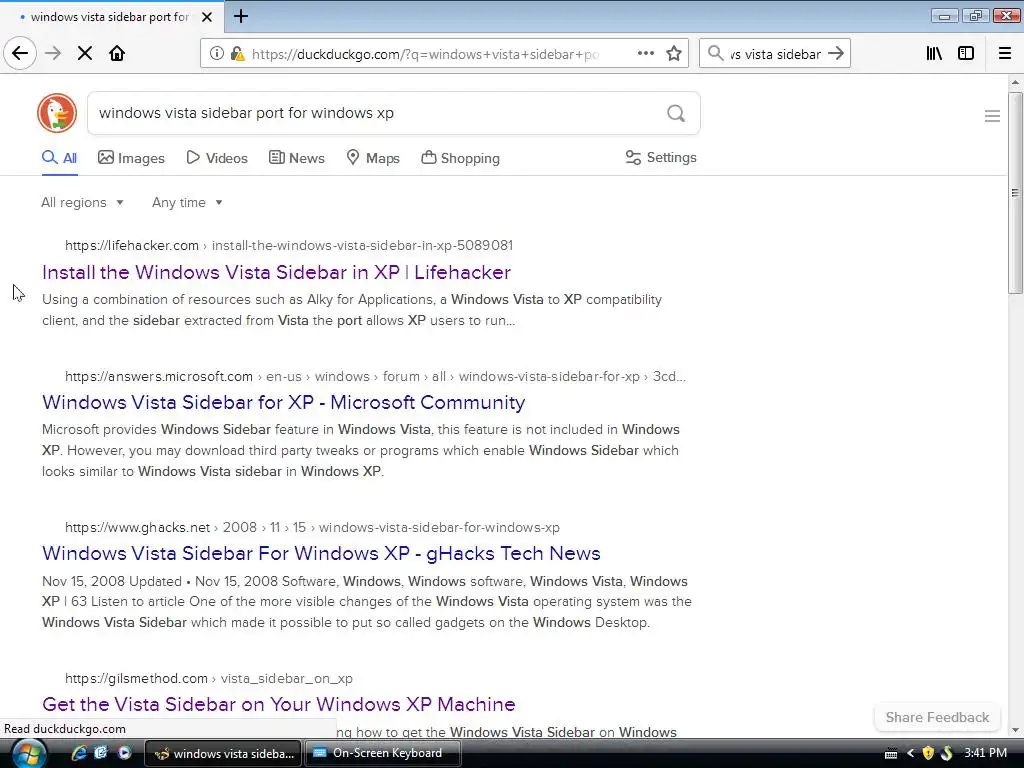Show site information via the i icon
Image resolution: width=1024 pixels, height=768 pixels.
click(x=216, y=54)
